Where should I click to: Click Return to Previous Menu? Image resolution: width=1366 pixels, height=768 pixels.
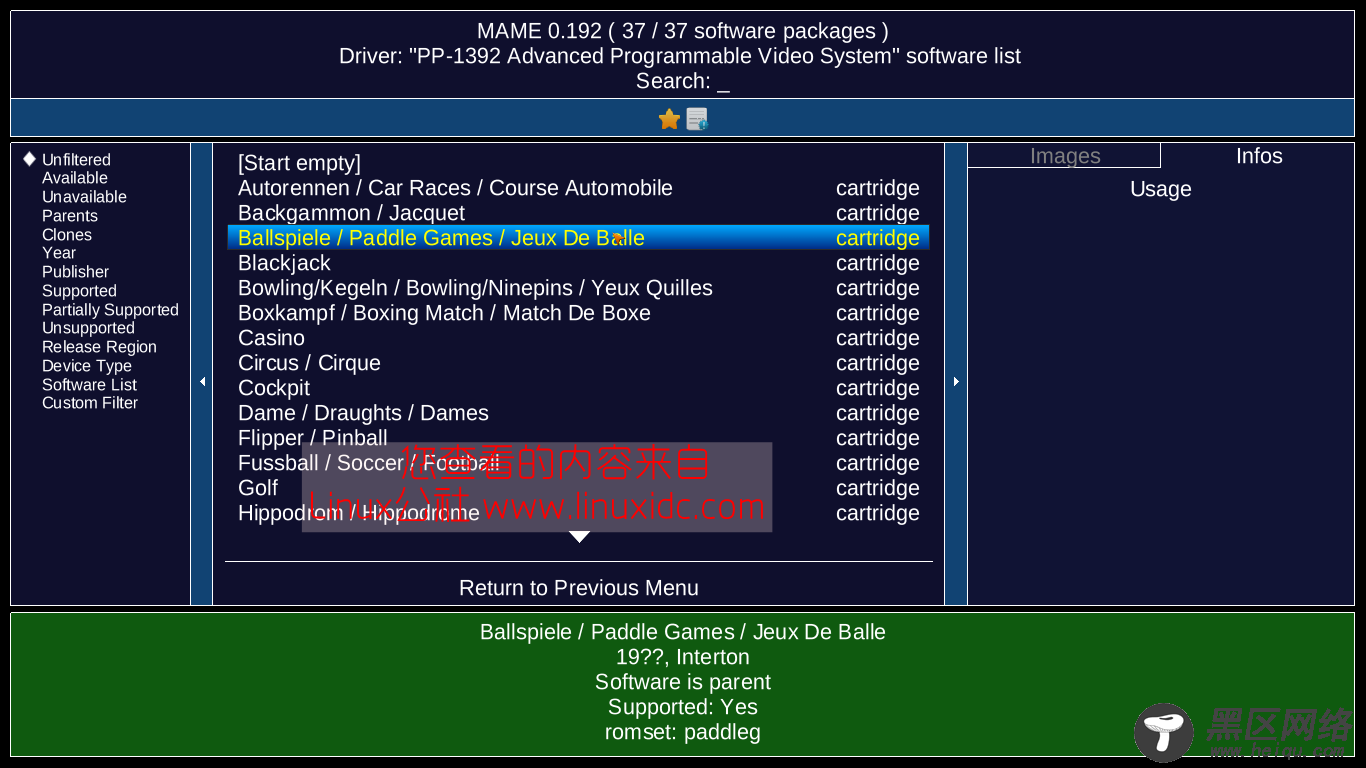click(579, 588)
